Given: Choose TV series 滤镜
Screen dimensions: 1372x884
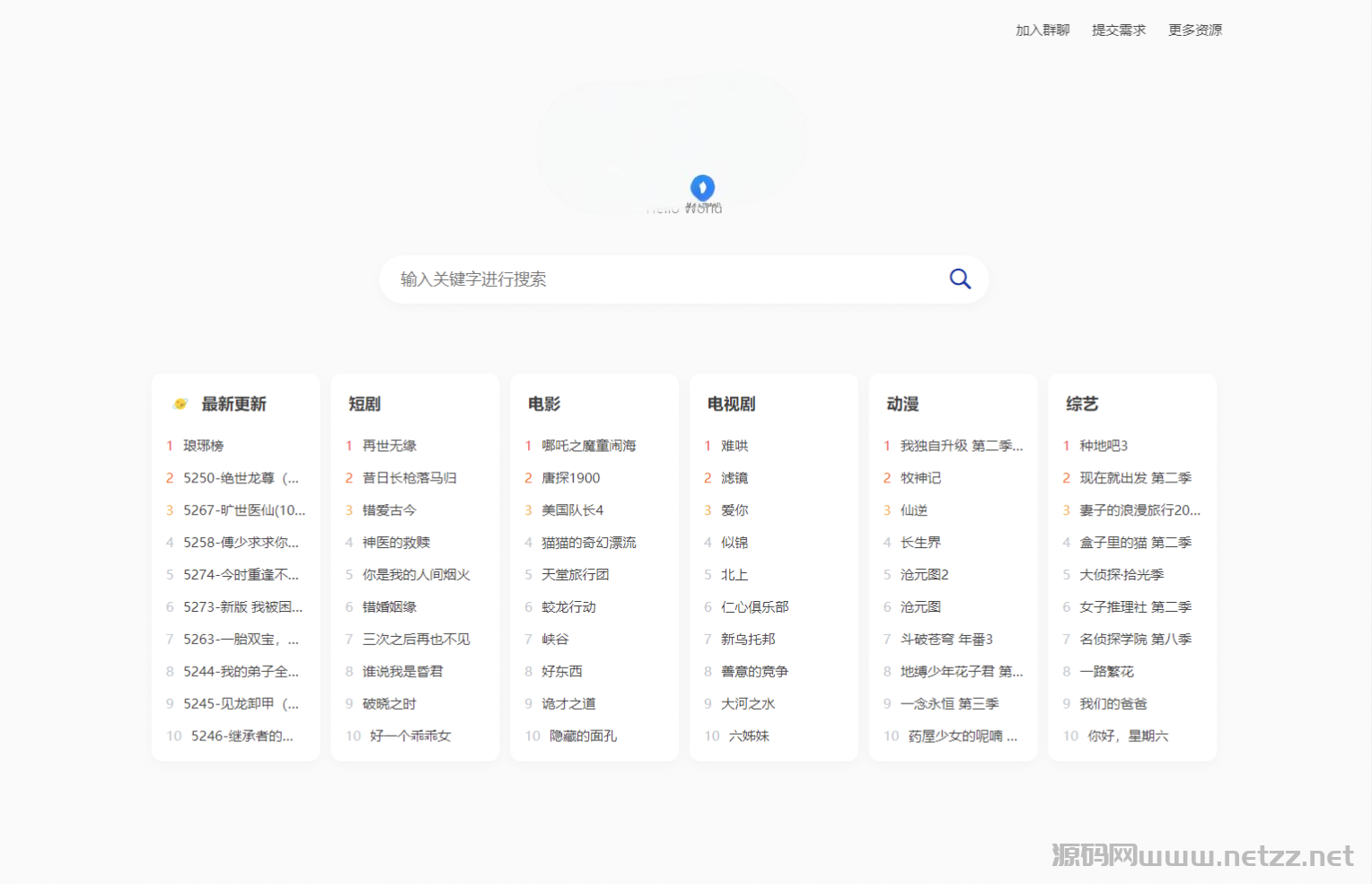Looking at the screenshot, I should click(734, 478).
